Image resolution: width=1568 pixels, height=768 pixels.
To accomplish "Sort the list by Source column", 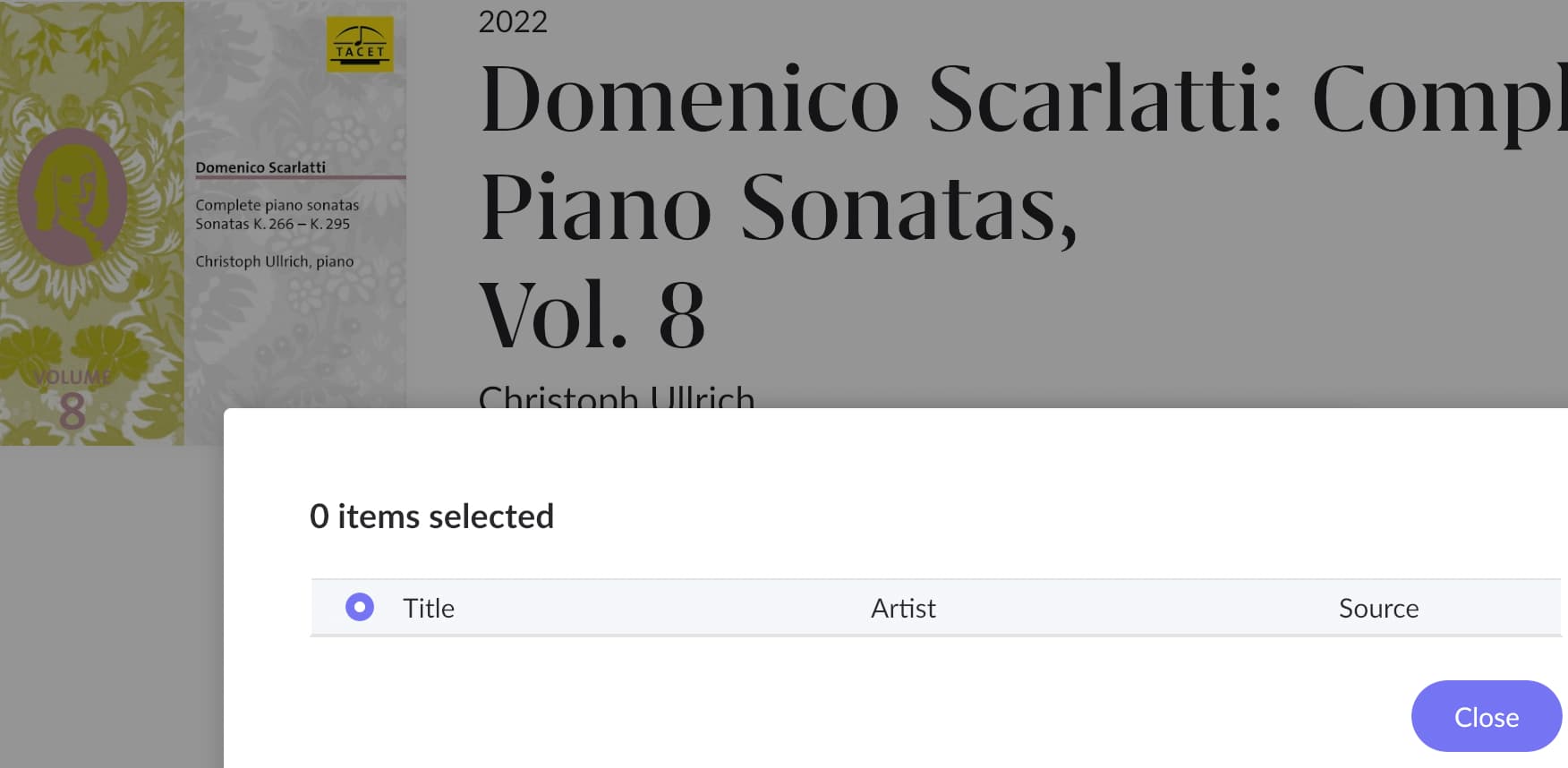I will (1378, 608).
